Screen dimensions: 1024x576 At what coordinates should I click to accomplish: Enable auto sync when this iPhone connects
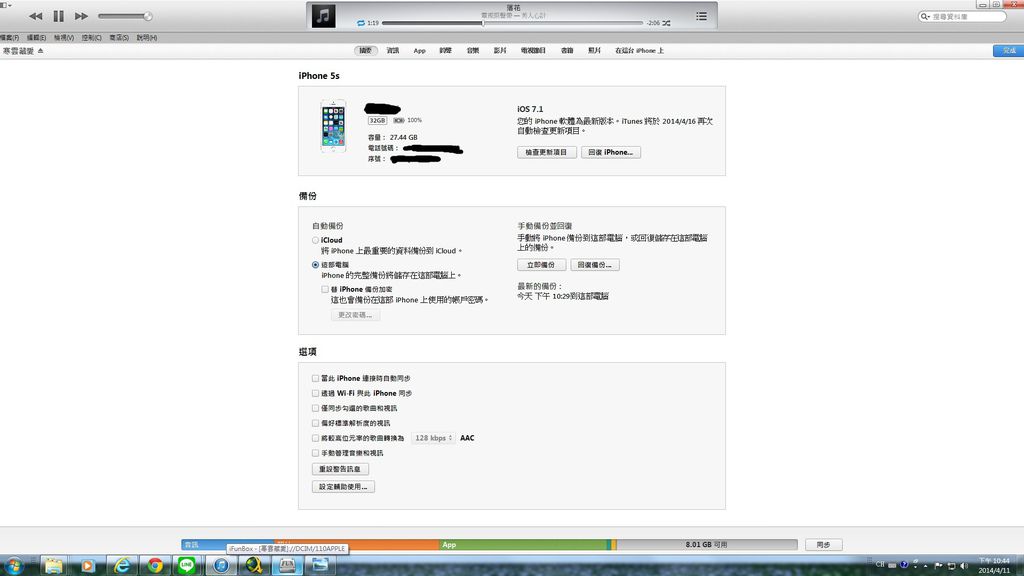[x=315, y=378]
